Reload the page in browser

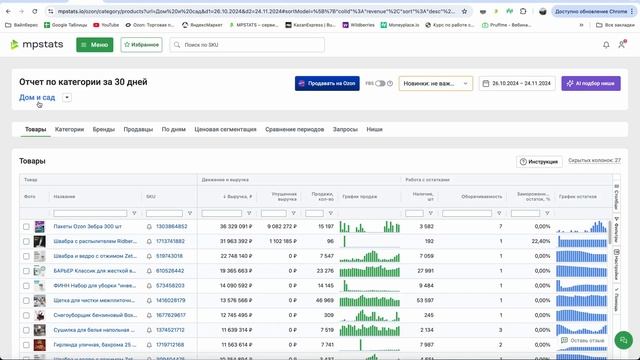point(35,11)
